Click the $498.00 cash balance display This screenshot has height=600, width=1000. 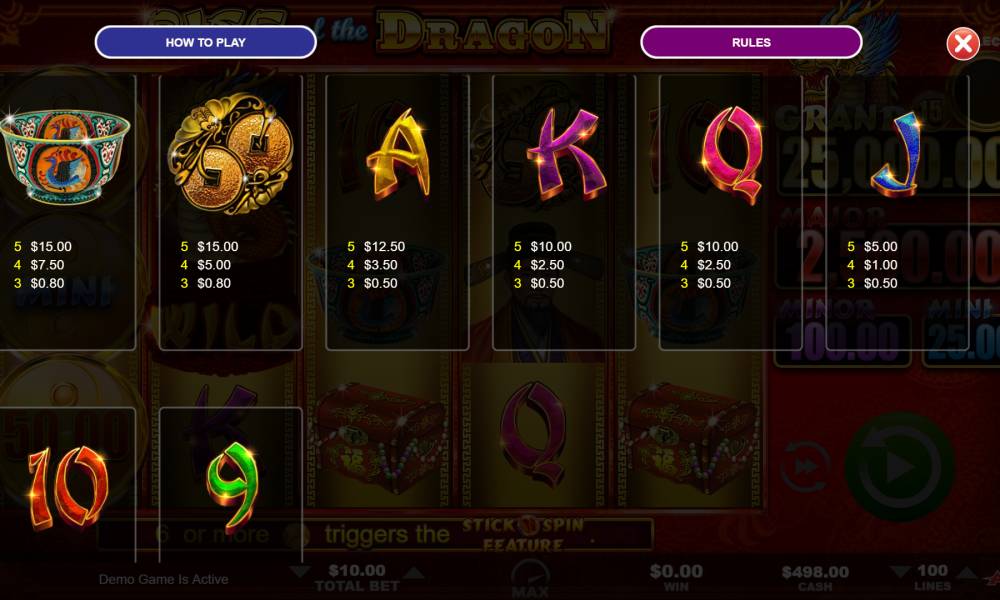[815, 577]
